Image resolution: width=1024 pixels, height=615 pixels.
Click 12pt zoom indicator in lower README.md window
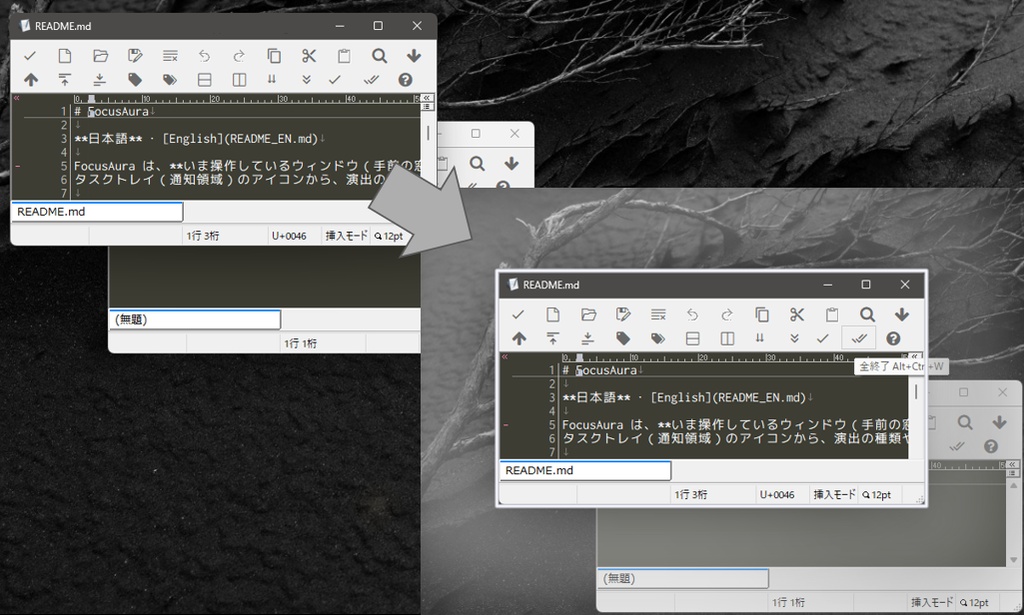[876, 494]
